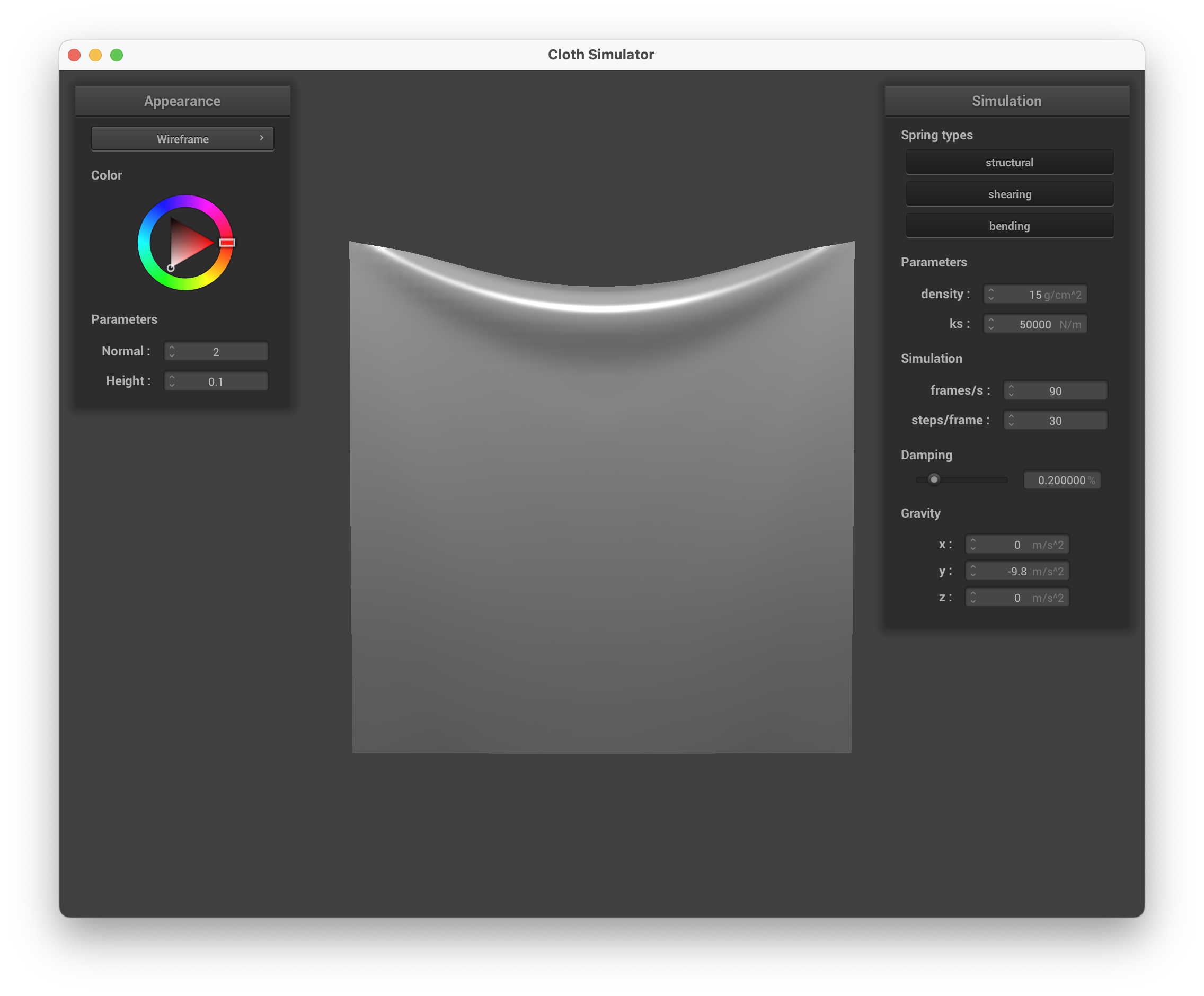Screen dimensions: 1204x996
Task: Toggle the structural spring type
Action: click(1009, 162)
